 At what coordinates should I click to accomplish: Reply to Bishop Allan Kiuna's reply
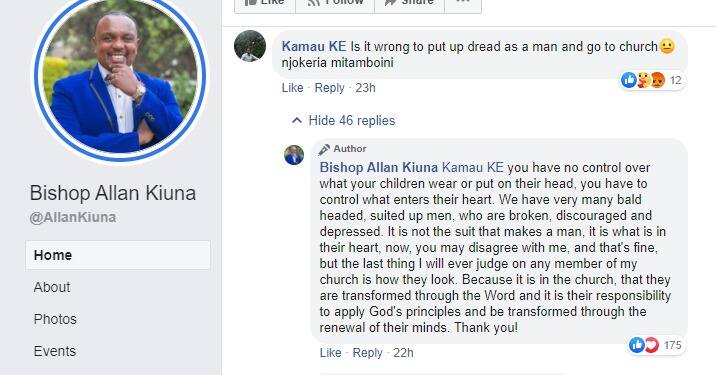click(x=368, y=353)
